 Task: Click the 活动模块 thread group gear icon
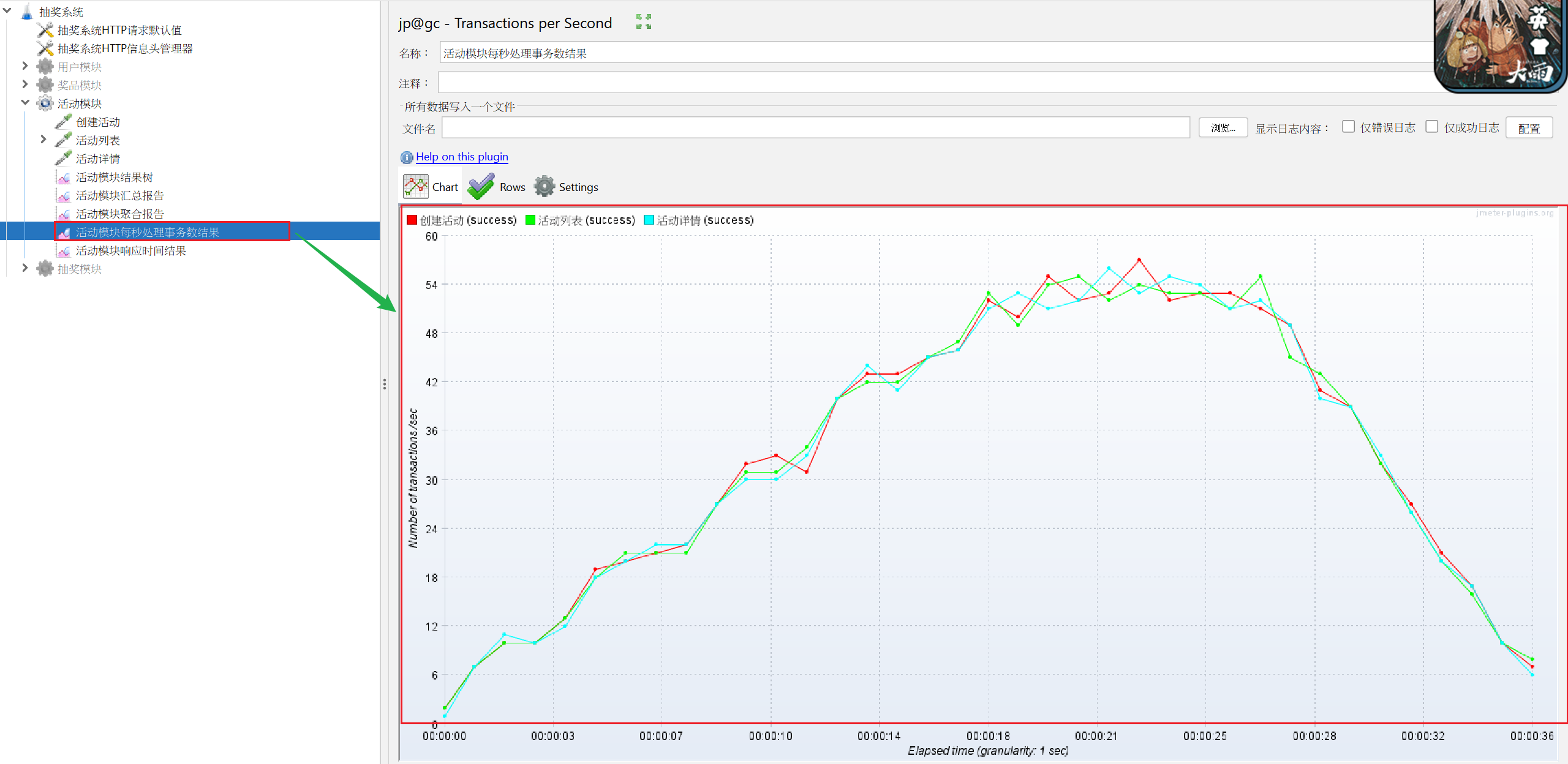click(x=45, y=103)
